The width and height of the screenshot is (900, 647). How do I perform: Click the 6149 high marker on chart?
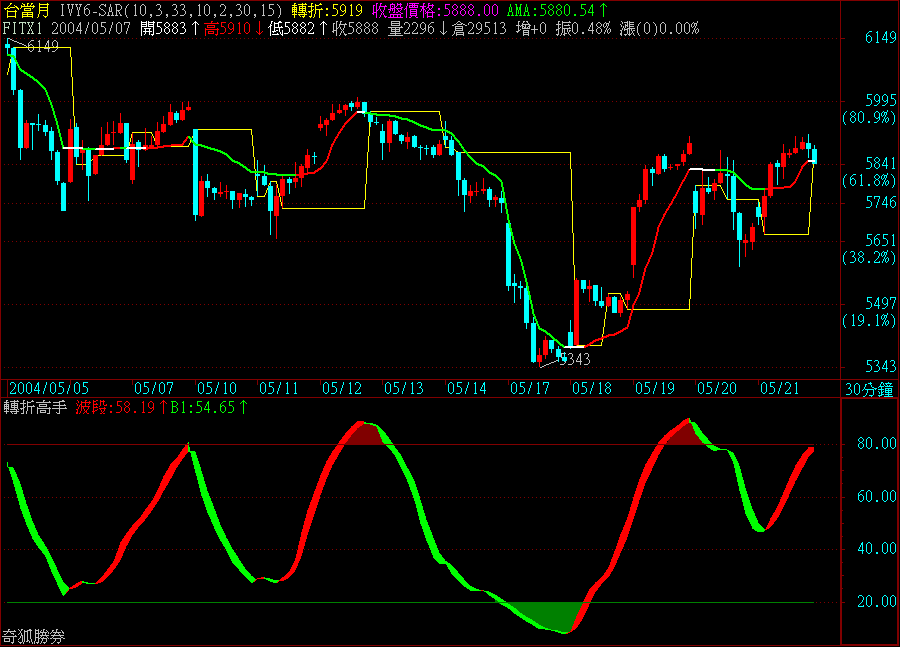(x=42, y=47)
